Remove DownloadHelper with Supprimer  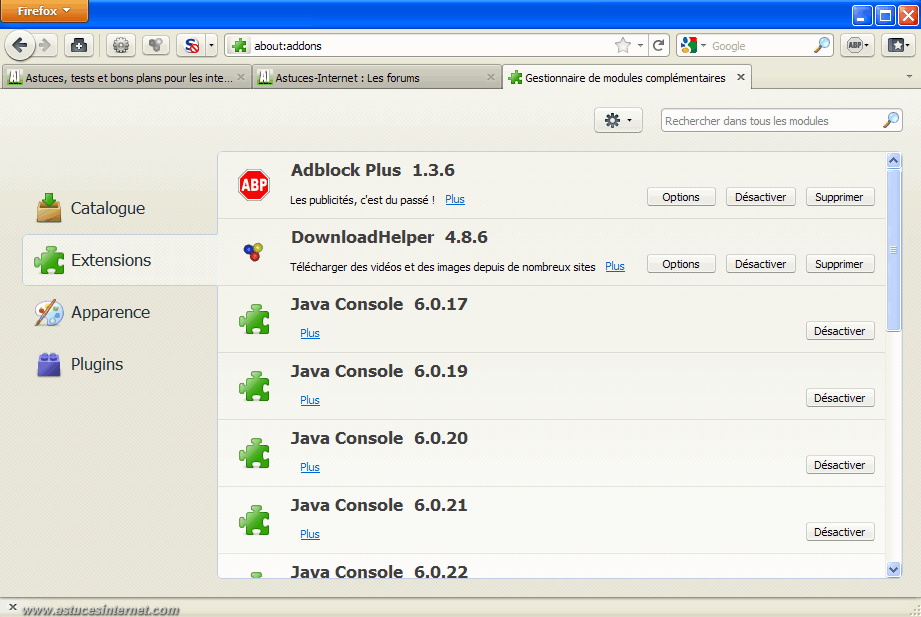click(839, 264)
